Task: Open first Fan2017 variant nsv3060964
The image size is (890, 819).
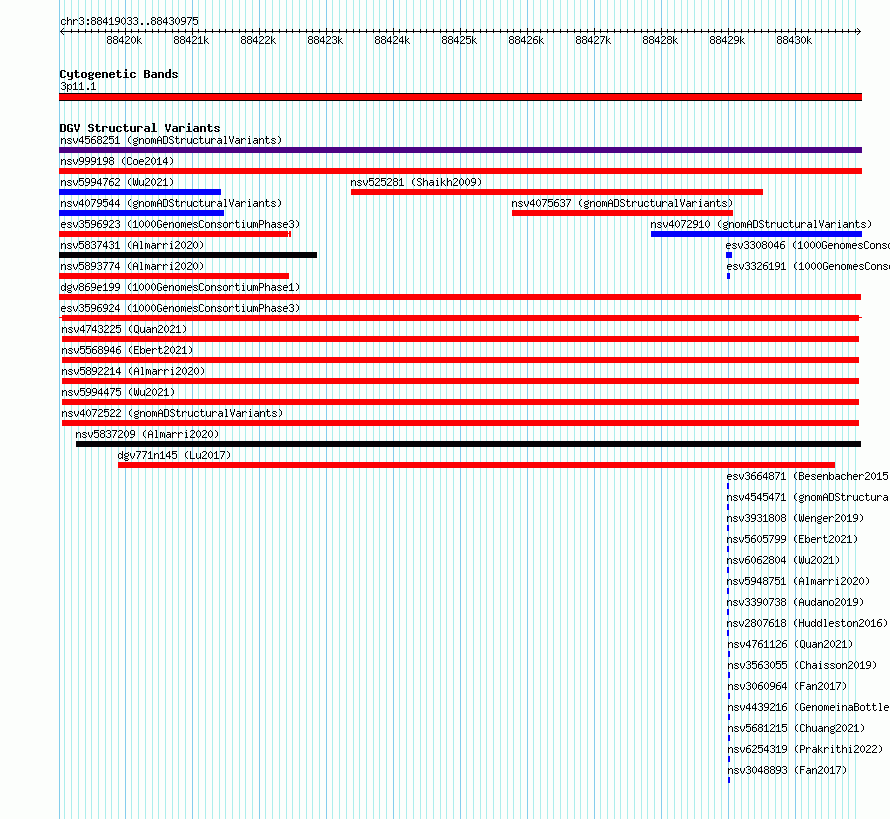Action: click(x=787, y=686)
